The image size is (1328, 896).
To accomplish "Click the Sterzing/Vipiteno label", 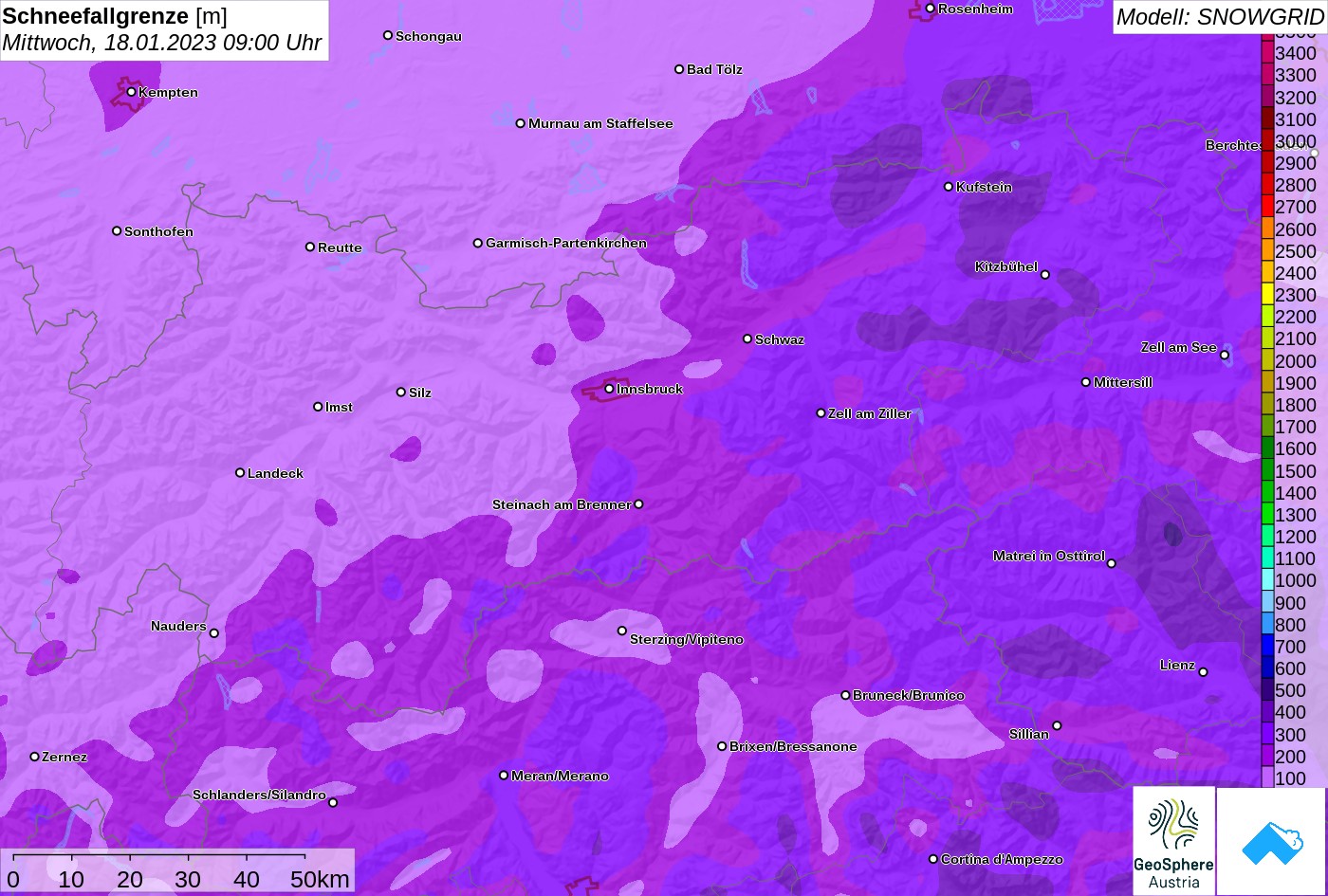I will point(687,639).
